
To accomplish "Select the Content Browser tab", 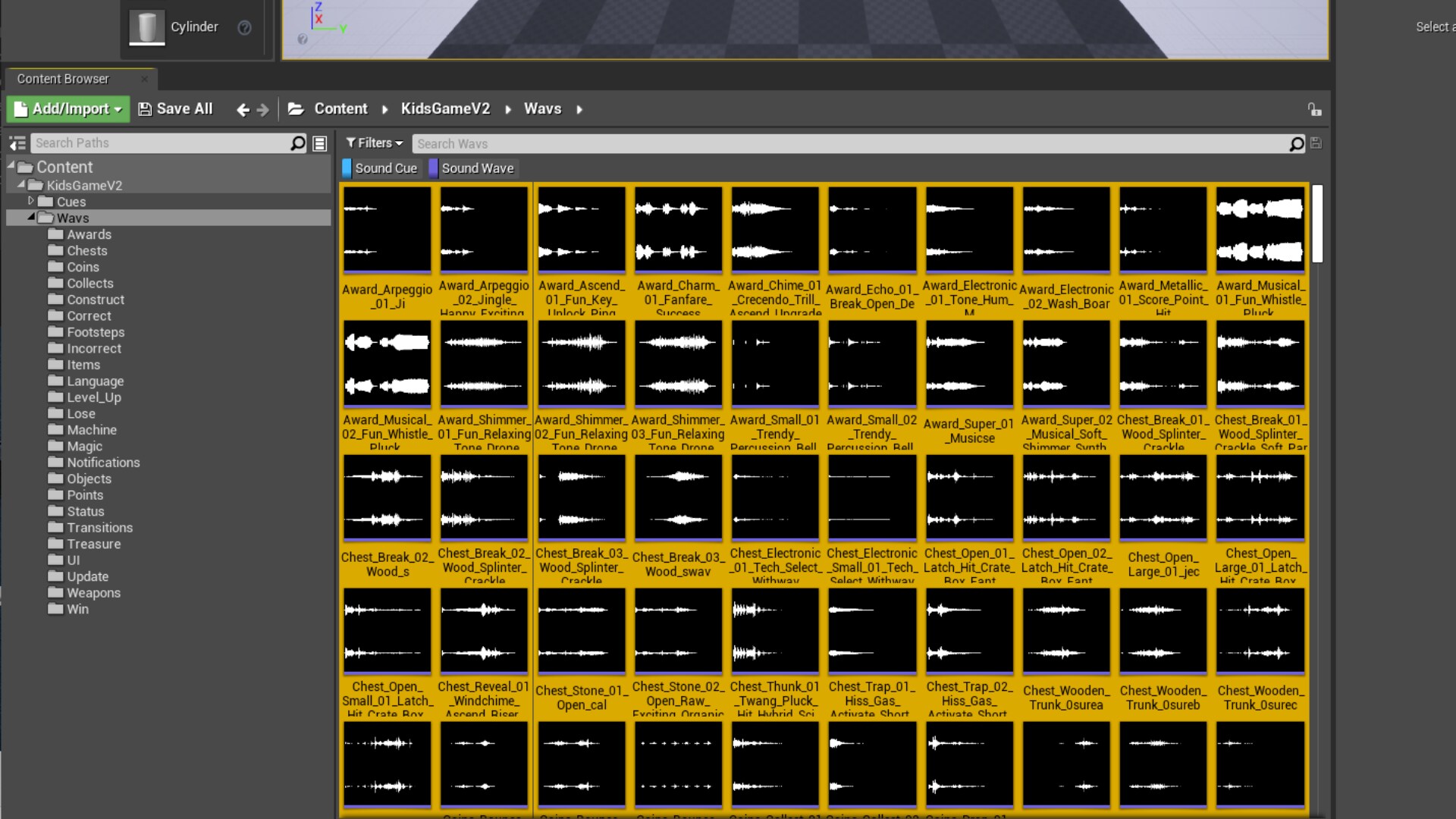I will click(63, 79).
